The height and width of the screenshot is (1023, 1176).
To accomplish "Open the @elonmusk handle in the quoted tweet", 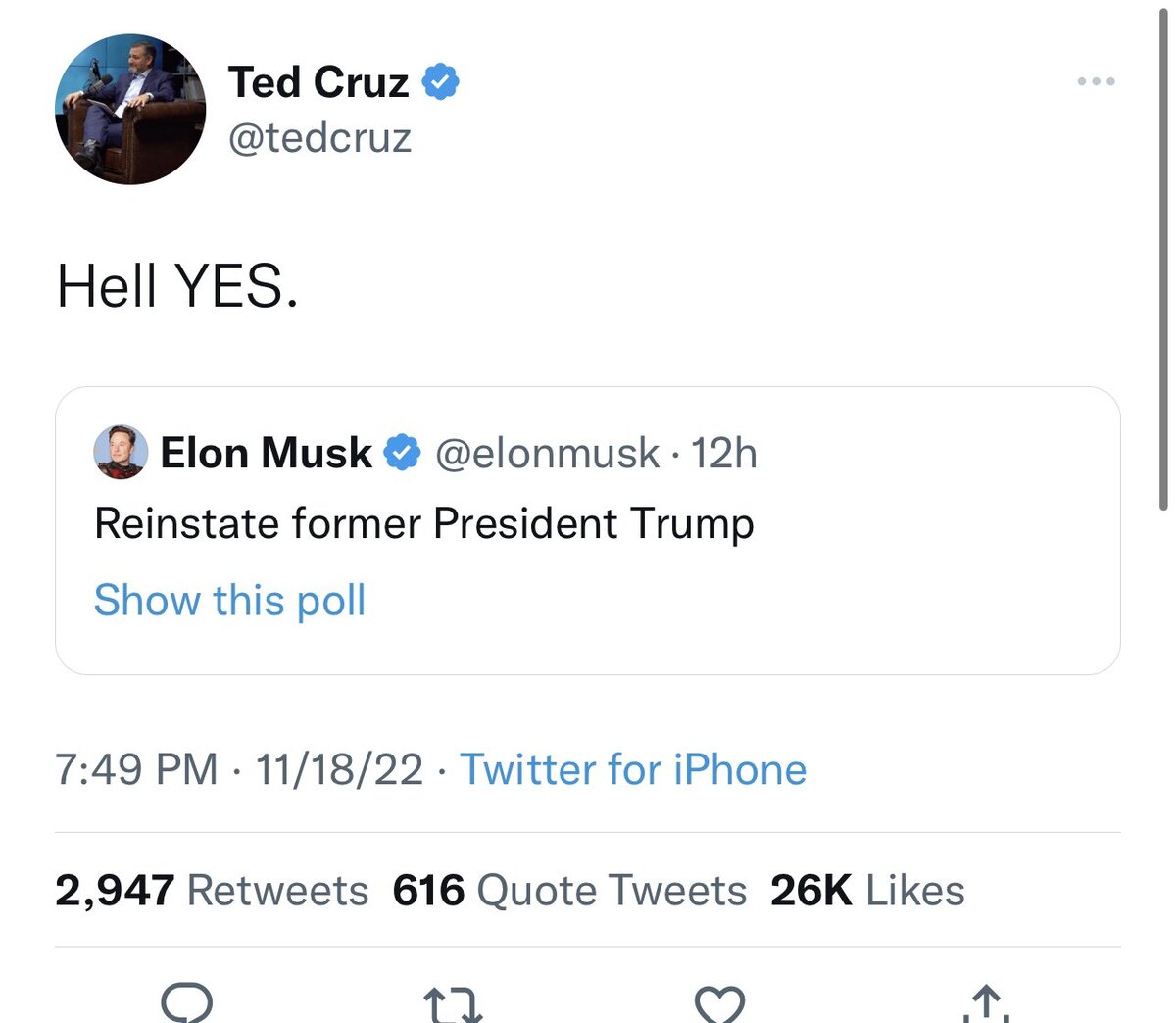I will (x=547, y=454).
